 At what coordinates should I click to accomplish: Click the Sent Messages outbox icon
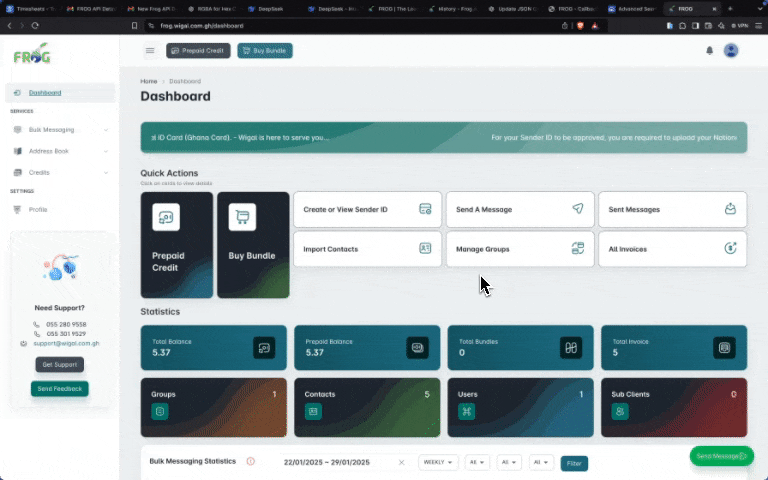click(x=730, y=209)
